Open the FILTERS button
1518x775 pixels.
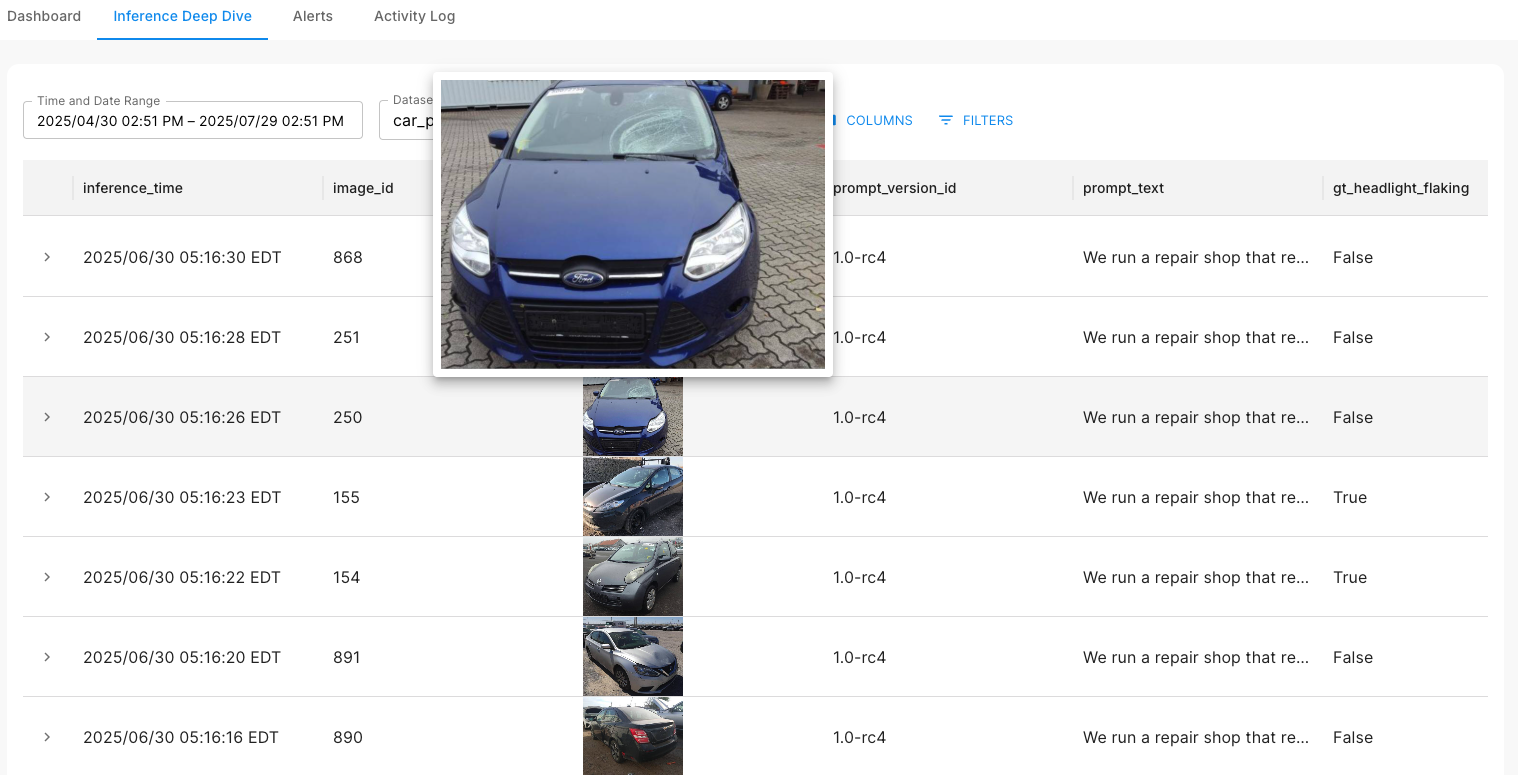click(x=976, y=120)
